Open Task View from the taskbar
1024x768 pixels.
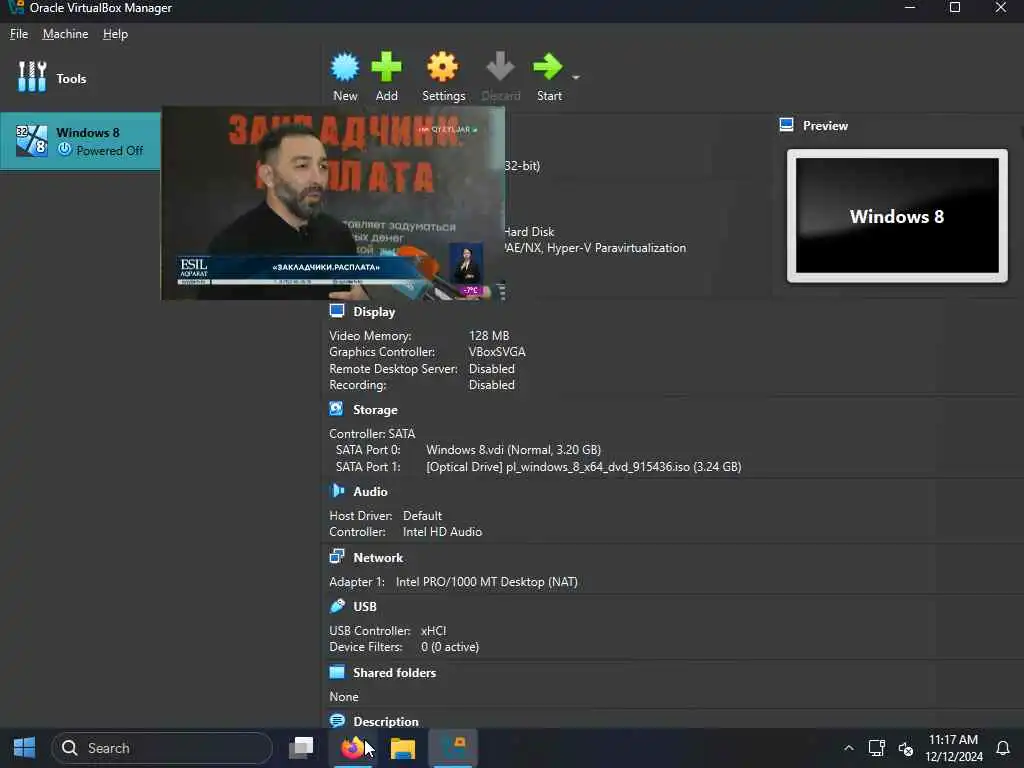coord(301,748)
